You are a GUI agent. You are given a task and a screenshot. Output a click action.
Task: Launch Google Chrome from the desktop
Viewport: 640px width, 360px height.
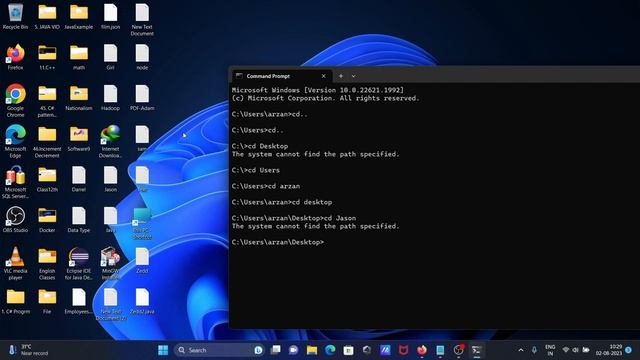click(x=16, y=101)
